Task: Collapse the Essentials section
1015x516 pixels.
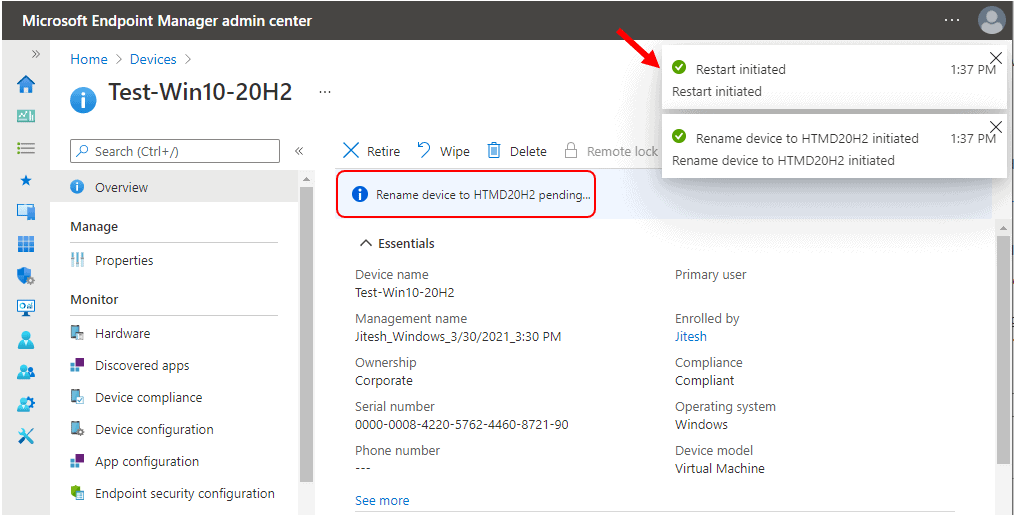Action: click(397, 243)
